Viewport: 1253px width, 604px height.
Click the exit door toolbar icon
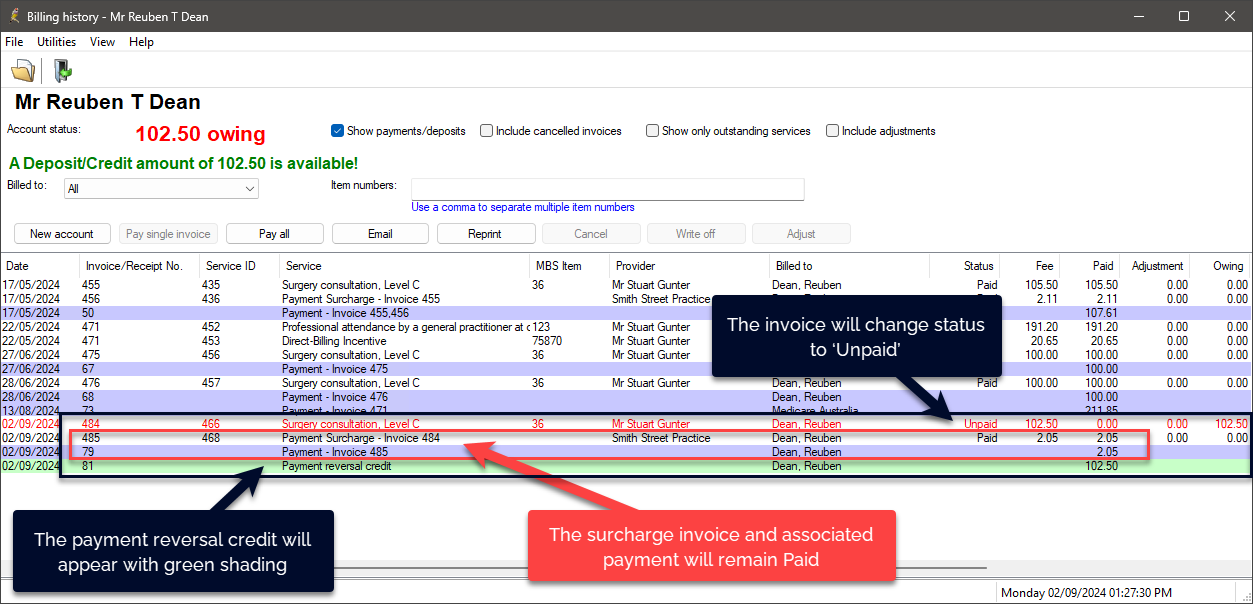(63, 71)
